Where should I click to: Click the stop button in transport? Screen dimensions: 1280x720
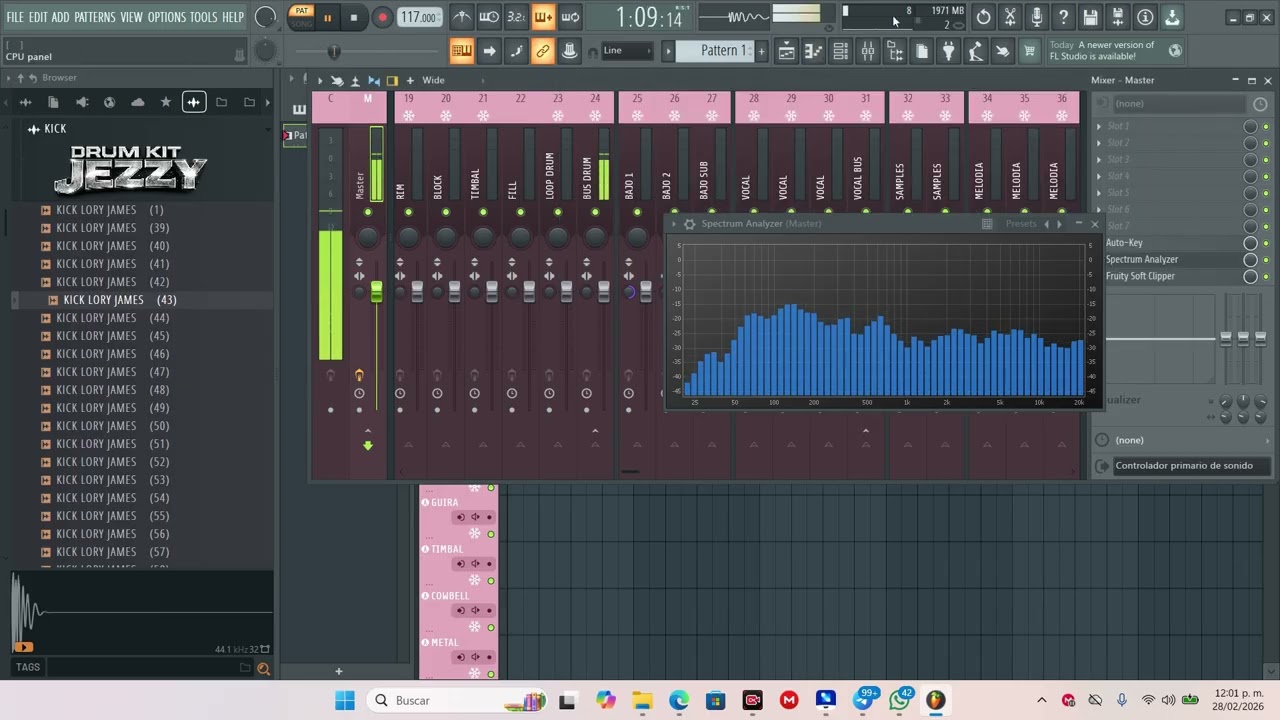(x=354, y=17)
